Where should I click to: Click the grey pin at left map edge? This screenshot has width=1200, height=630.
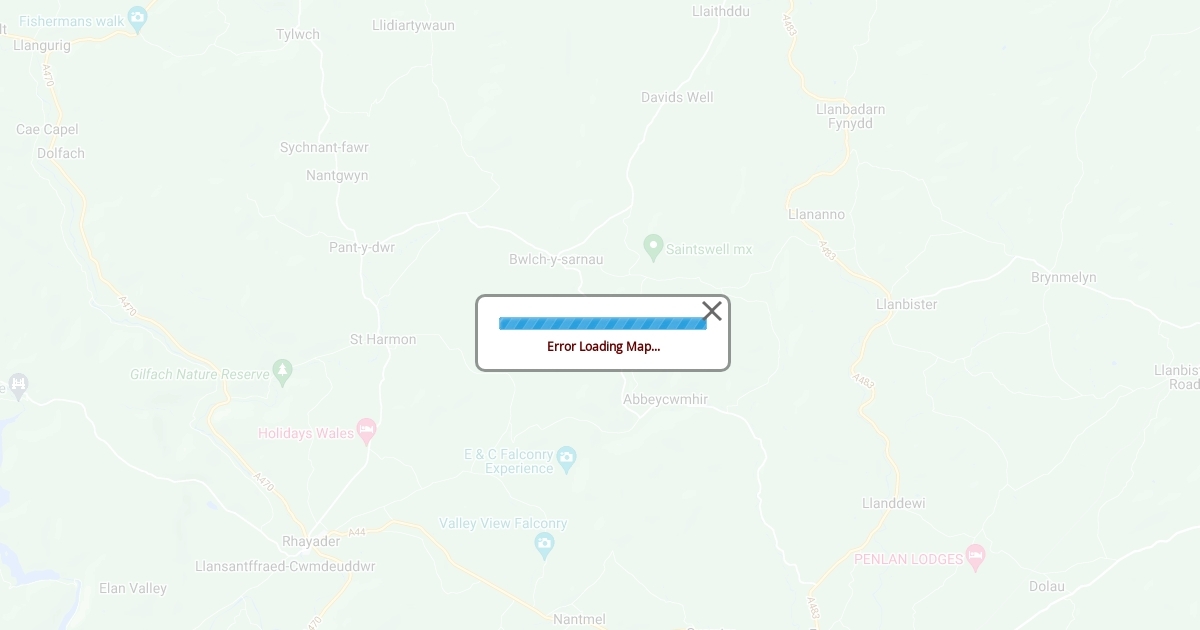pyautogui.click(x=17, y=386)
